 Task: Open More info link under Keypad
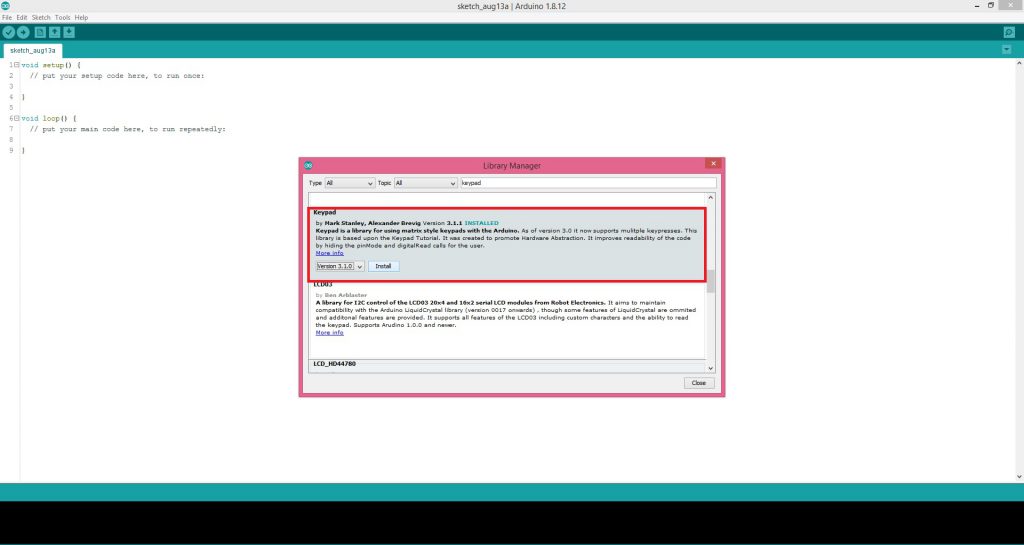click(x=329, y=253)
